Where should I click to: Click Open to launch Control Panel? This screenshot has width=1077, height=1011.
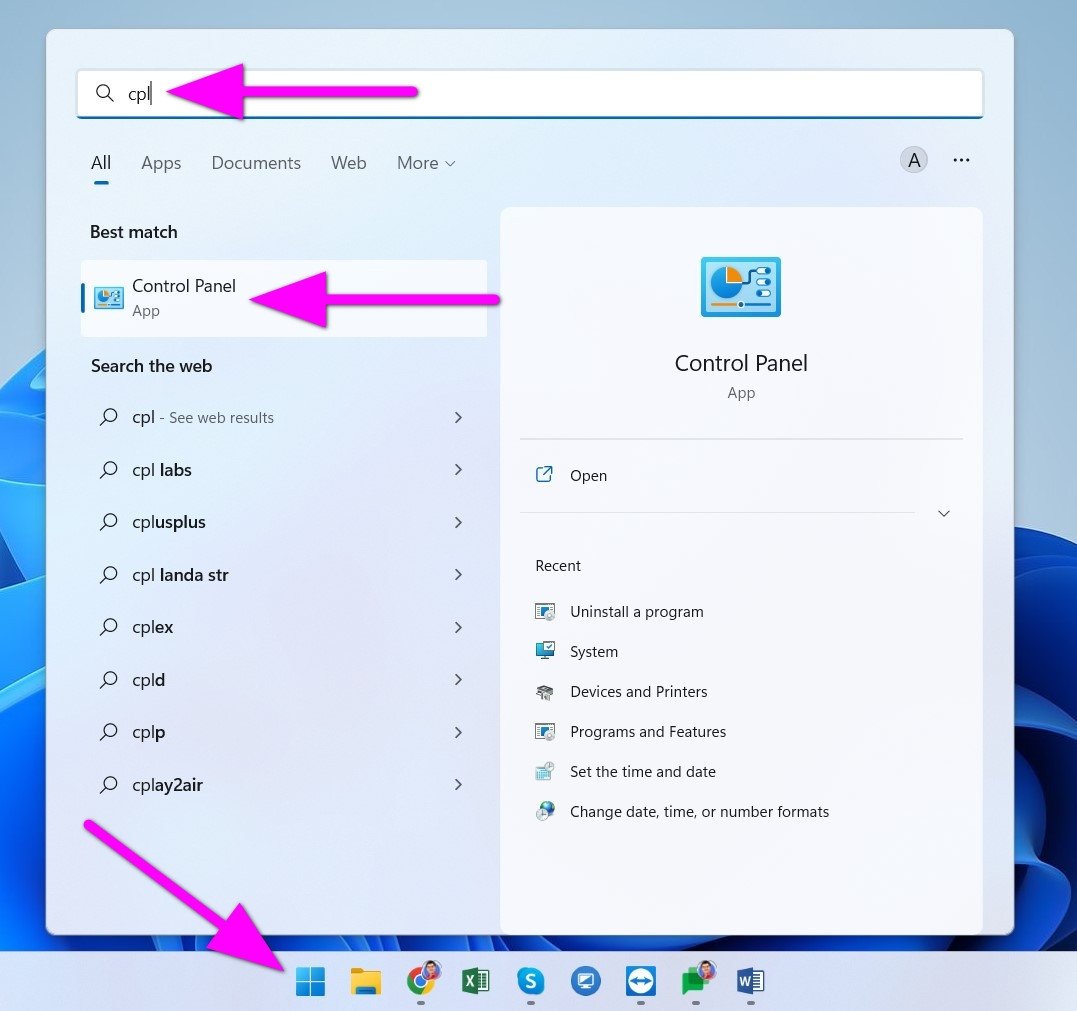(588, 475)
